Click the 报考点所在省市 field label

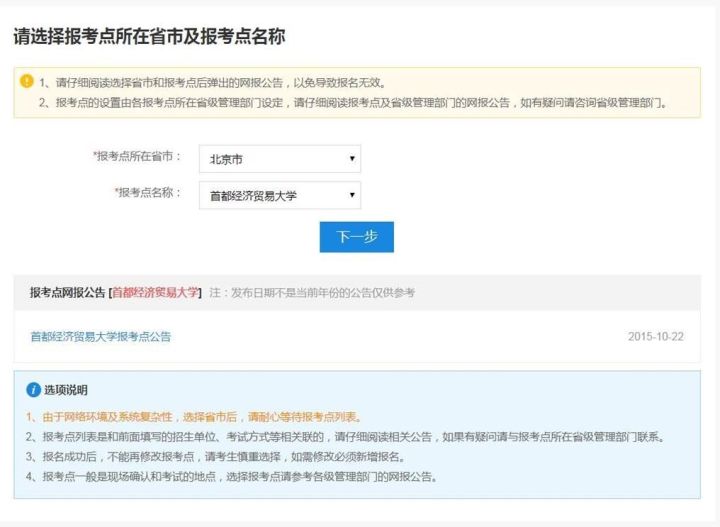pos(138,157)
